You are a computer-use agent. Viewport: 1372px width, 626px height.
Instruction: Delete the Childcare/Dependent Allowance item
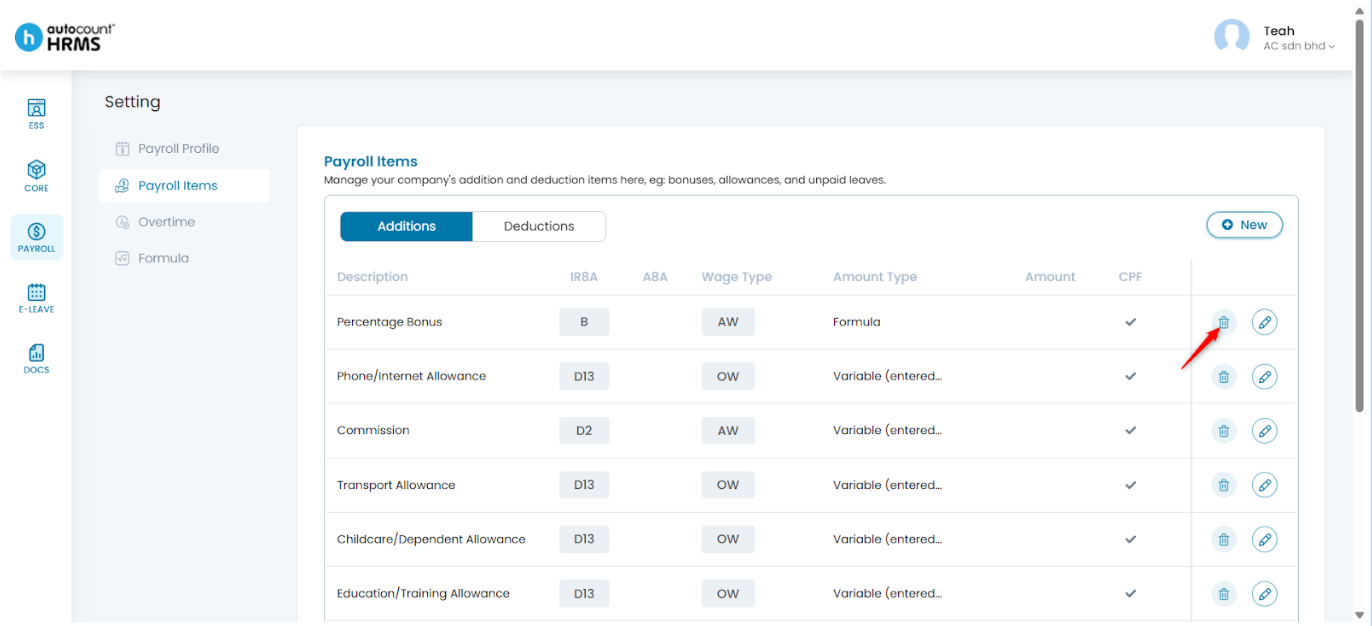(1223, 540)
